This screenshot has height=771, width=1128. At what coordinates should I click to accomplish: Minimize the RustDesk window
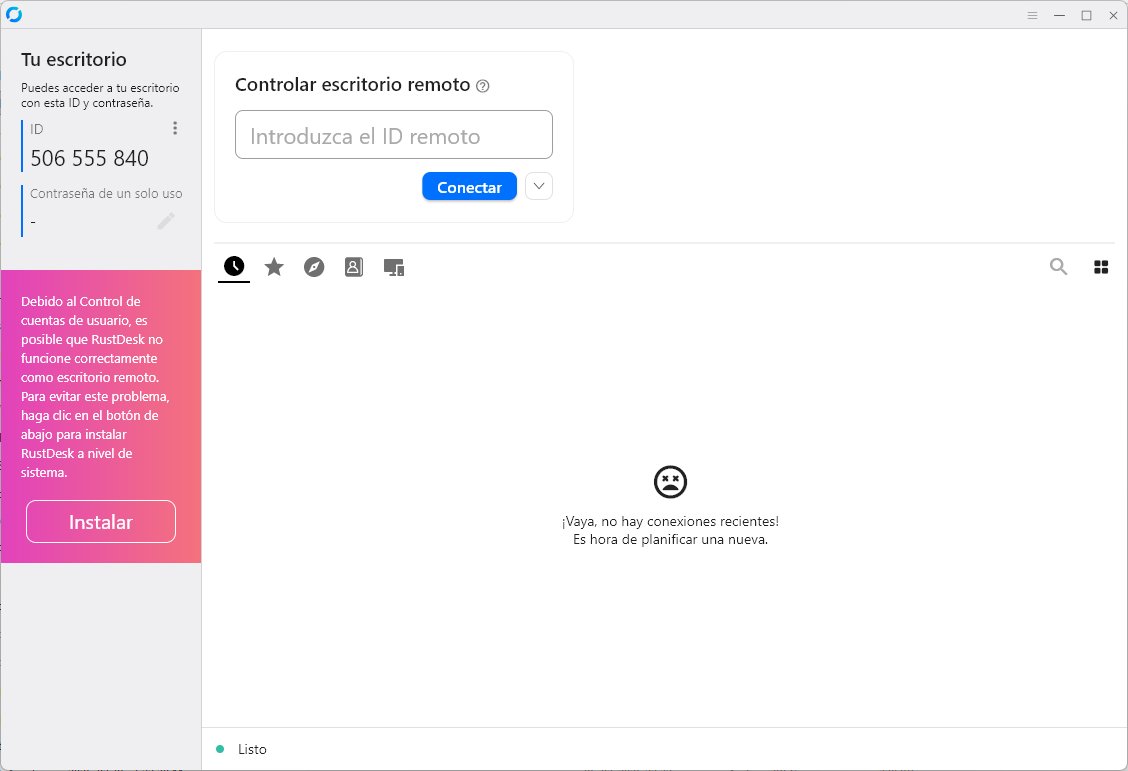(1059, 15)
